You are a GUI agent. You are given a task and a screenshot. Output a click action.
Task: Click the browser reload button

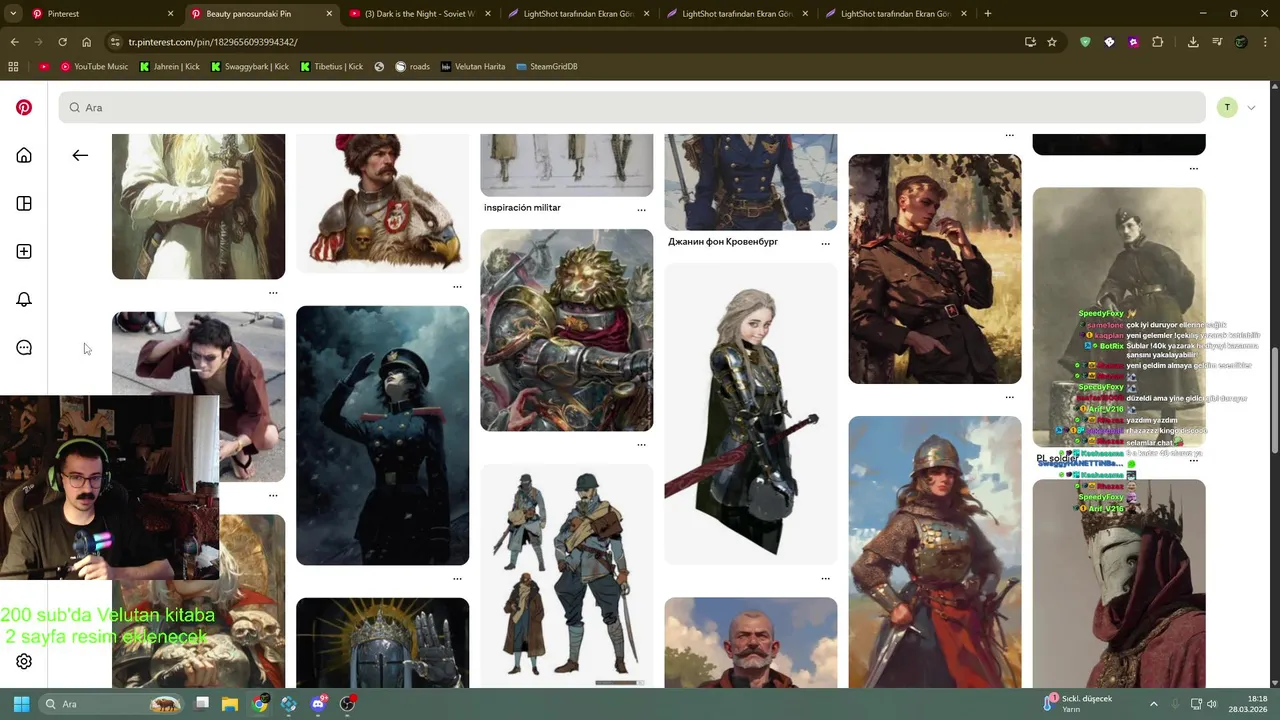pos(62,42)
